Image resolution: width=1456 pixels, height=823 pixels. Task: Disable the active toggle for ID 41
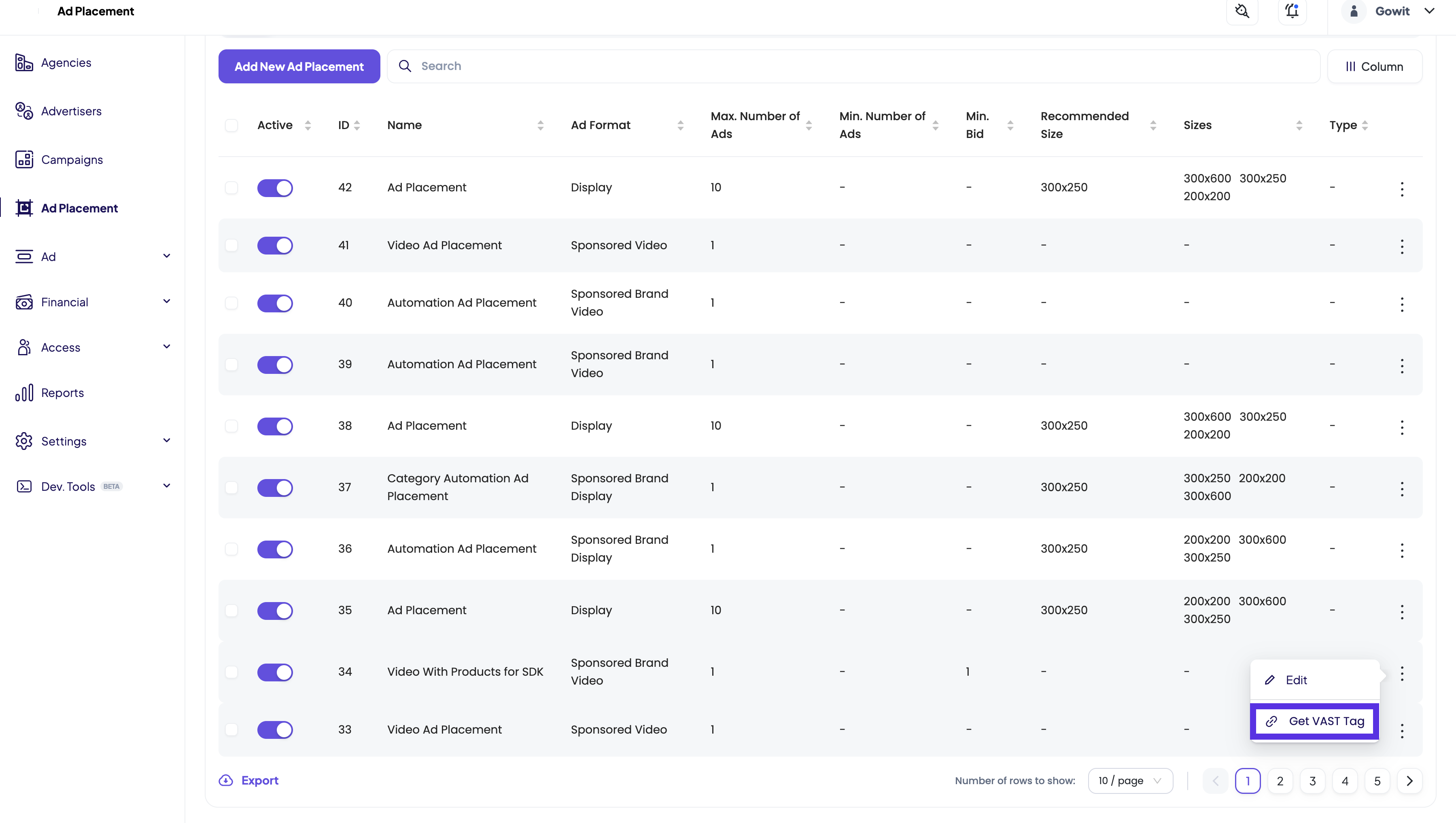tap(275, 245)
